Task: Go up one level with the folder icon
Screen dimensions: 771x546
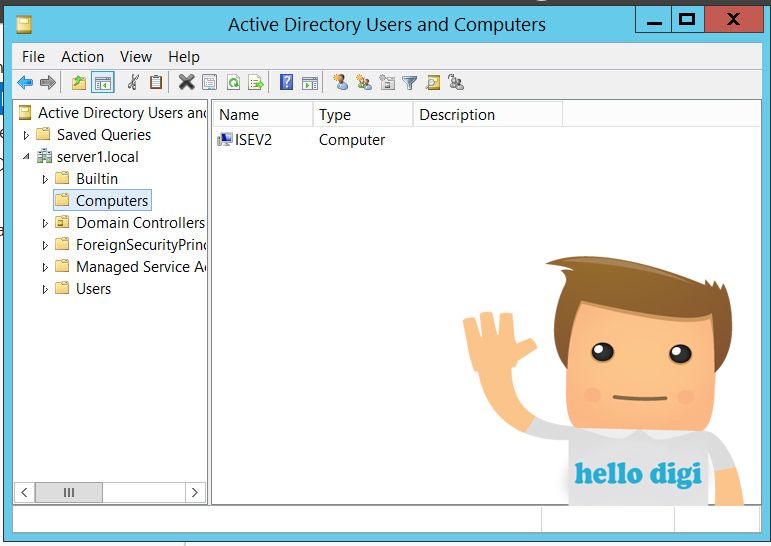Action: (79, 82)
